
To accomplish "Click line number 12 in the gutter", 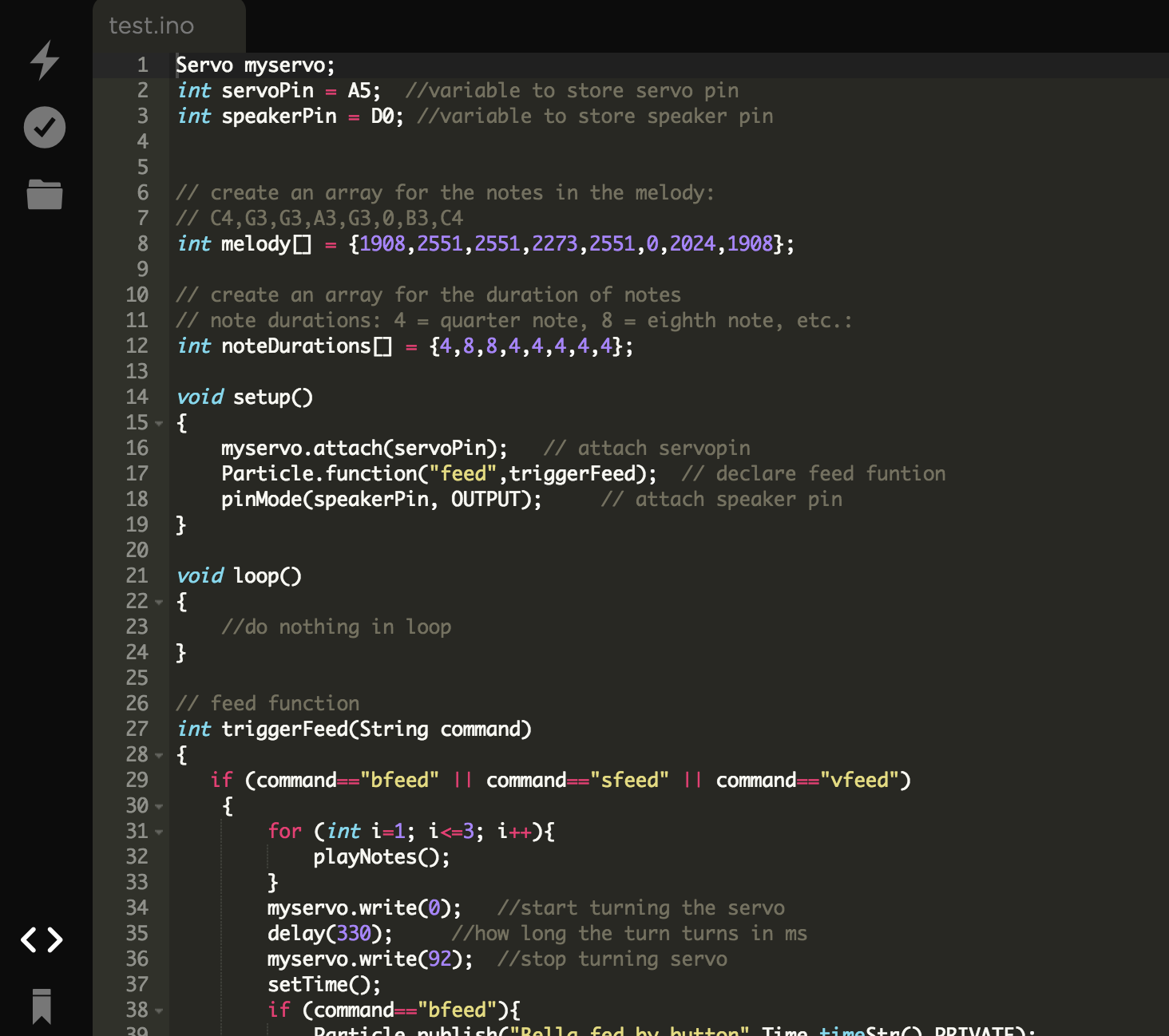I will tap(137, 346).
